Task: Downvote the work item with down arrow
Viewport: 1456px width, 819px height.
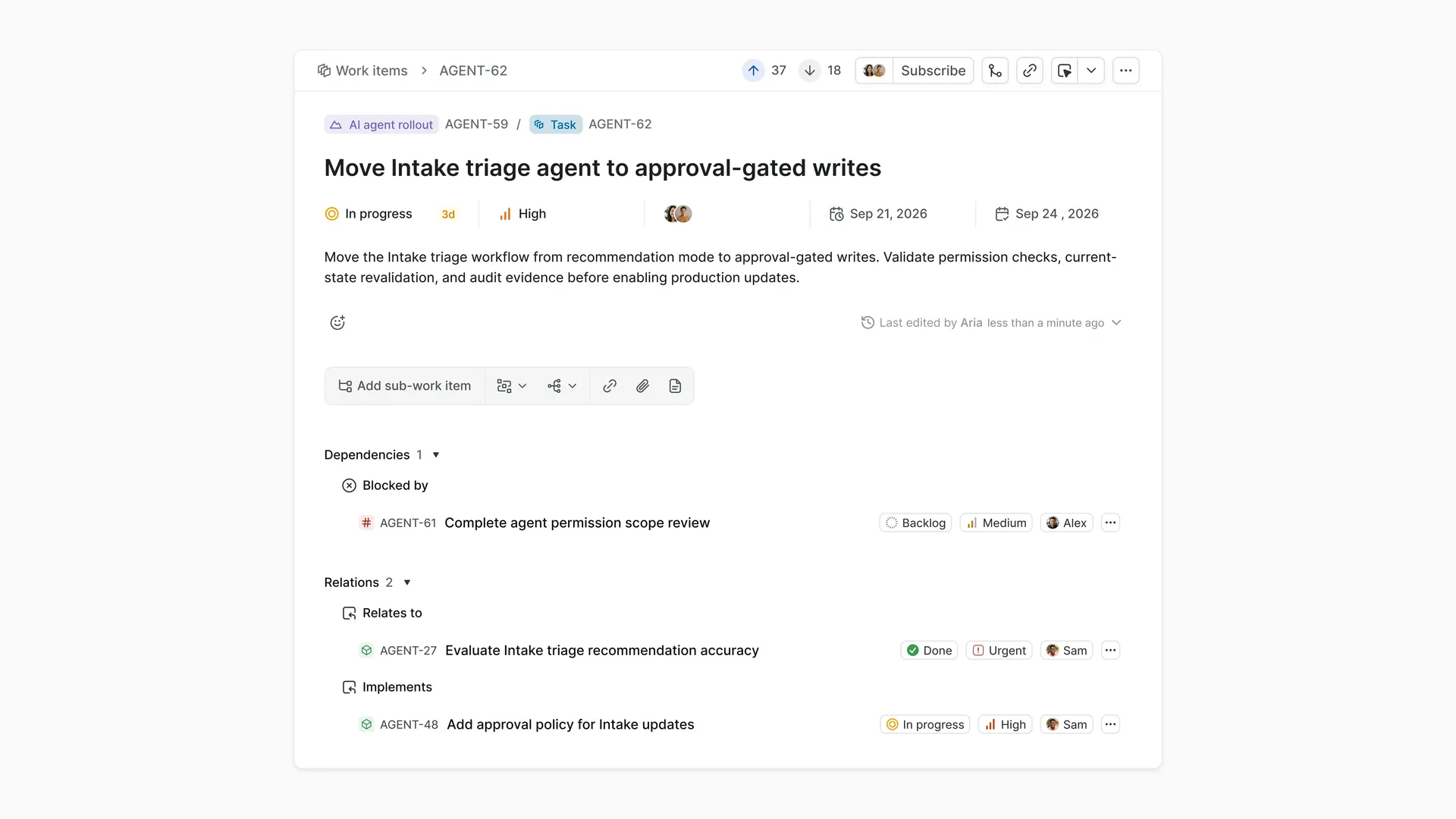Action: (810, 71)
